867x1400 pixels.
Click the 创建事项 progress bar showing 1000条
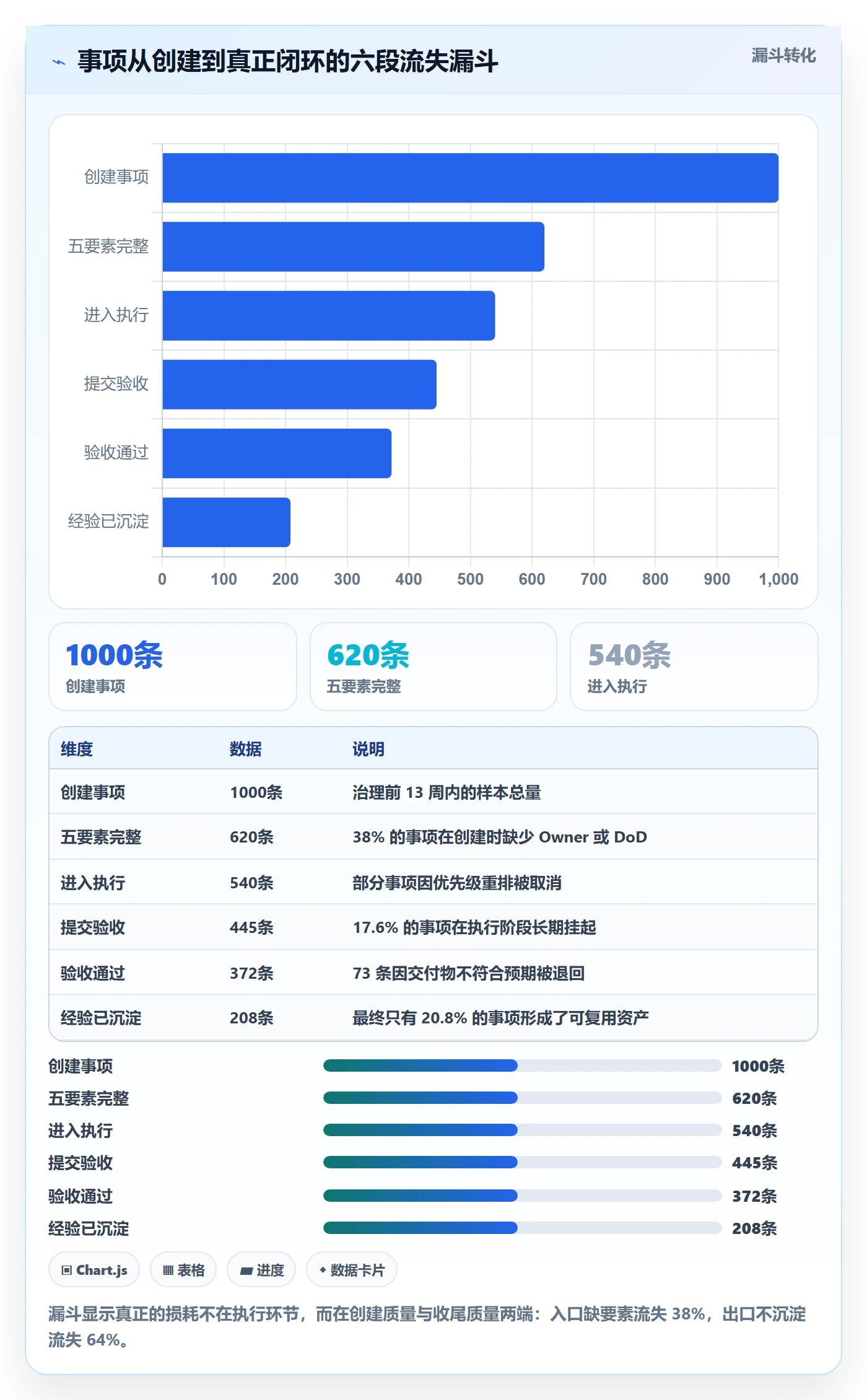point(522,1065)
